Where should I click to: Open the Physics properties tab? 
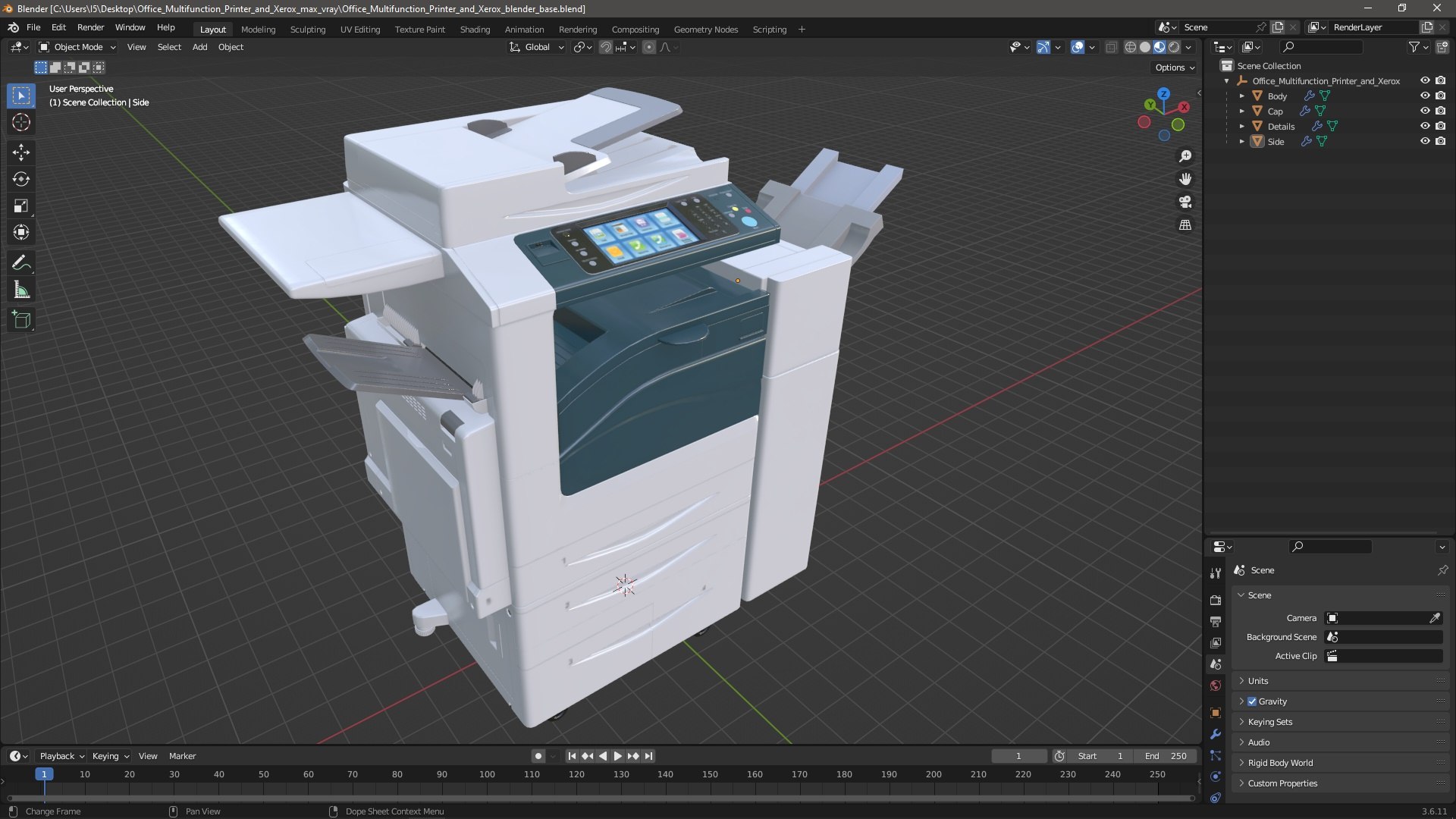[1216, 777]
